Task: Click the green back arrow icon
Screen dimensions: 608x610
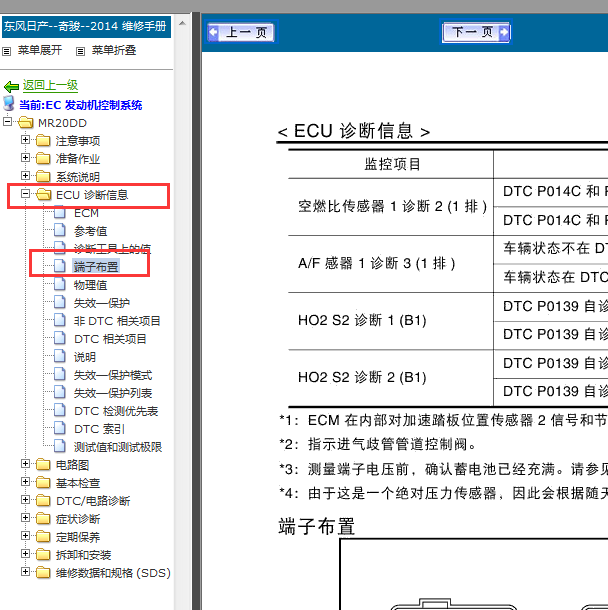Action: tap(11, 86)
